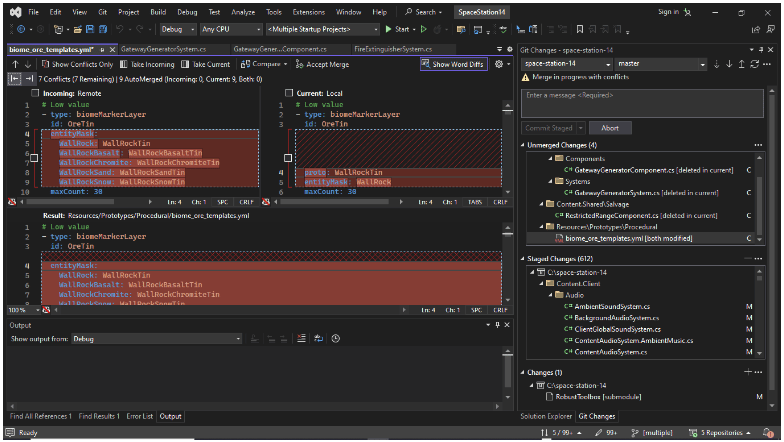Click focus right pane icon in merge editor

coord(28,78)
